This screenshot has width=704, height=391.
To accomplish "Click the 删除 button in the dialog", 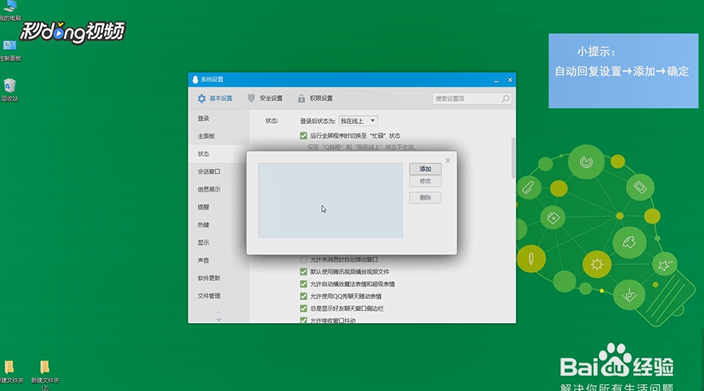I will [425, 198].
